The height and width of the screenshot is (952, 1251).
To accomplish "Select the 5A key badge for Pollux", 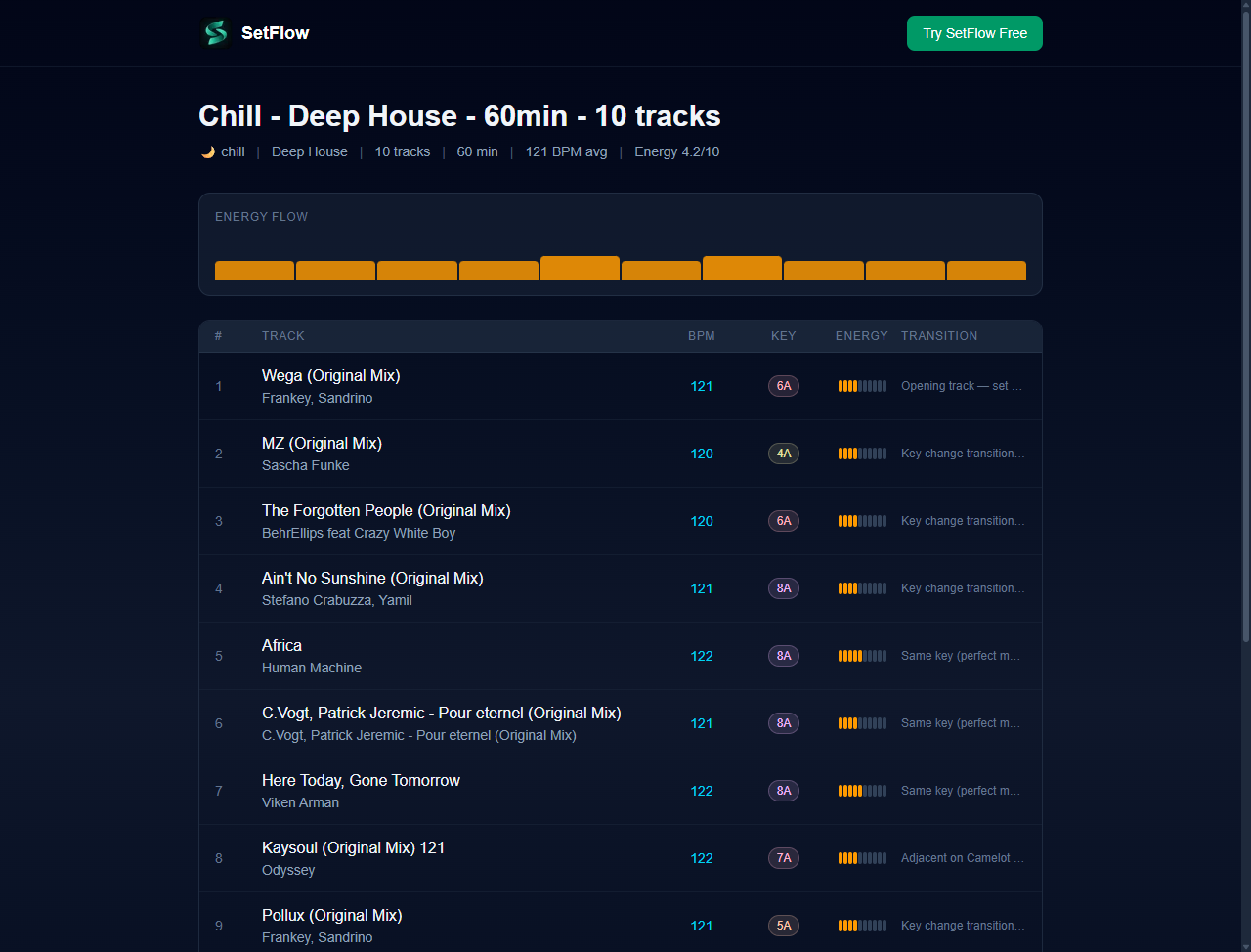I will [783, 925].
